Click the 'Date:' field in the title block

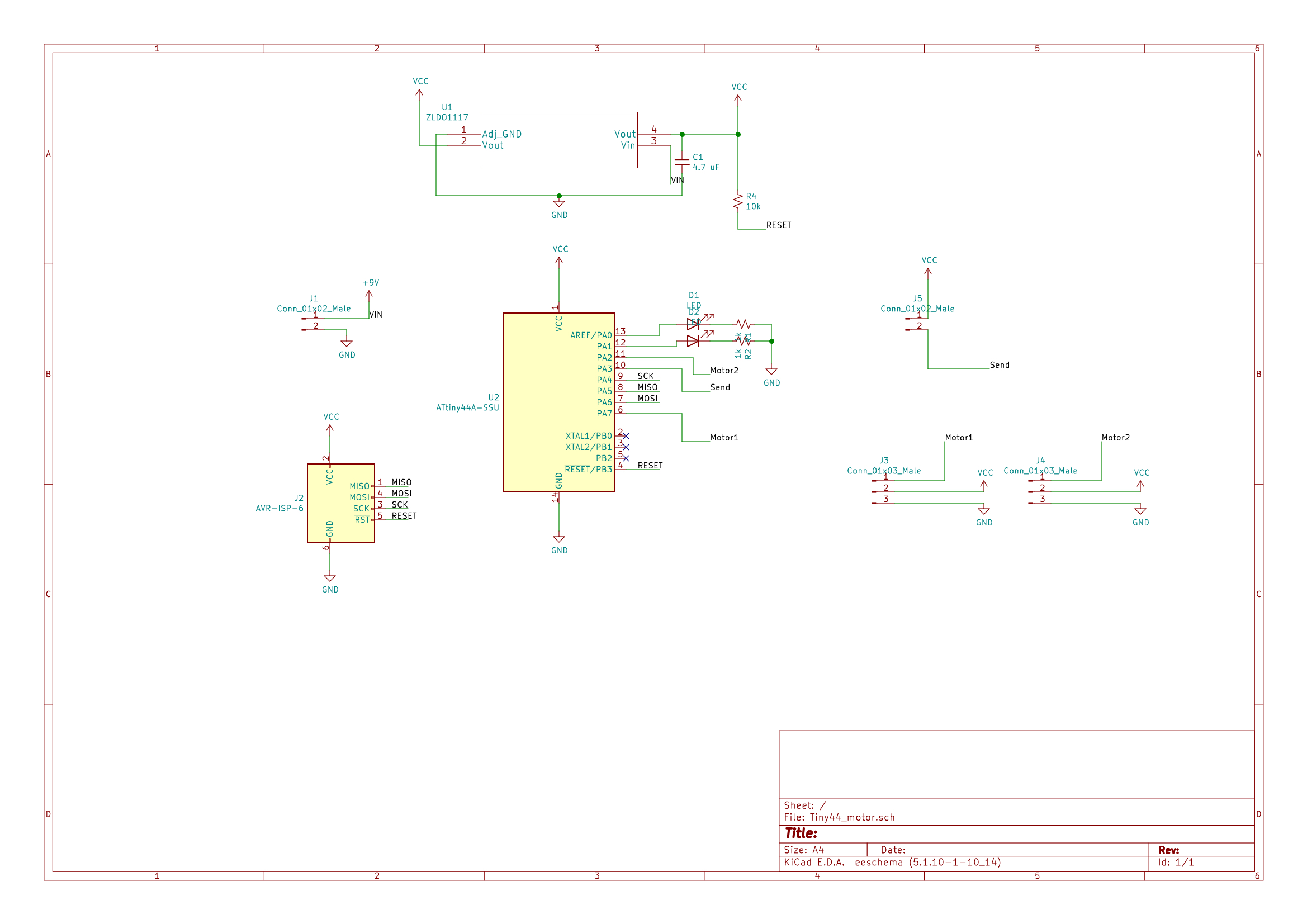coord(893,850)
